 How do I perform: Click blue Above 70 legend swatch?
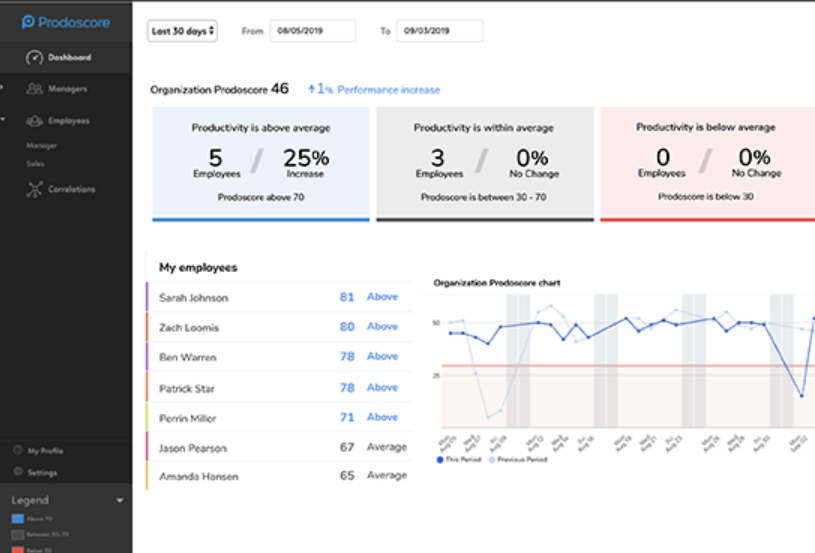click(x=18, y=519)
